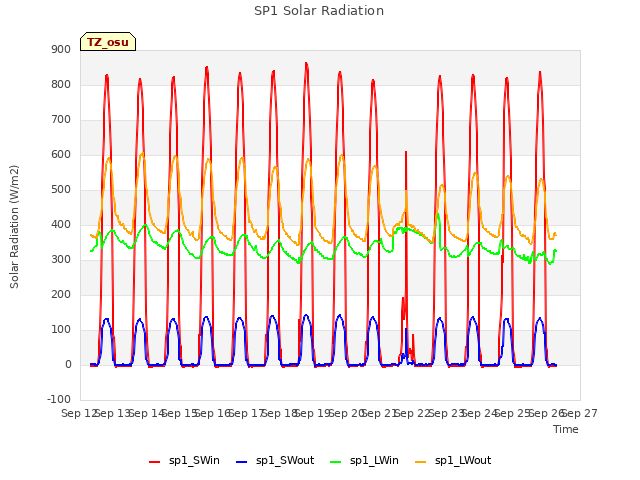The image size is (640, 480).
Task: Click the -100 y-axis tick label
Action: [x=59, y=400]
